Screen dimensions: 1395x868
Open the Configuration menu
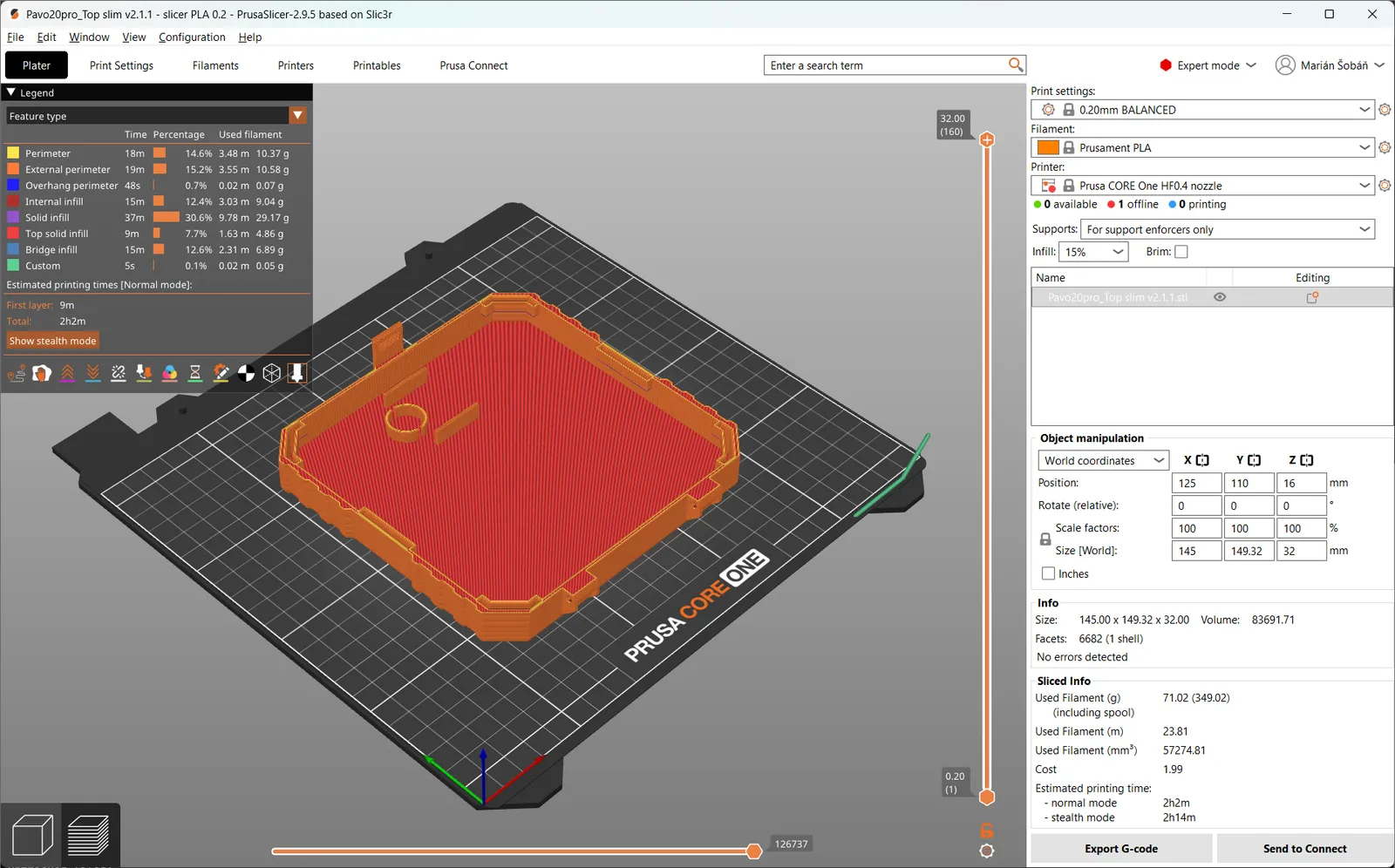[192, 37]
